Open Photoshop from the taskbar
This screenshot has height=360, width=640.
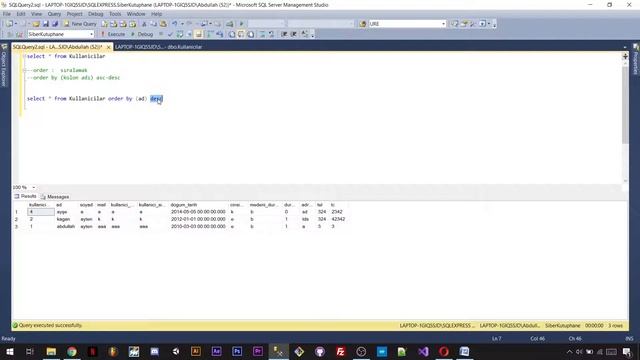(237, 351)
